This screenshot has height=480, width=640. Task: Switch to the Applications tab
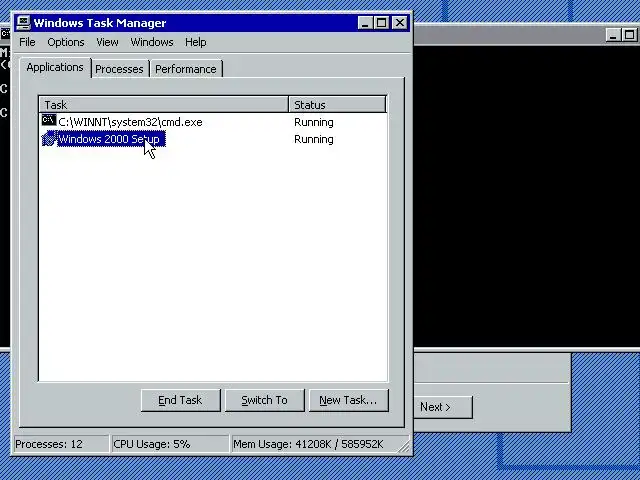(x=55, y=67)
